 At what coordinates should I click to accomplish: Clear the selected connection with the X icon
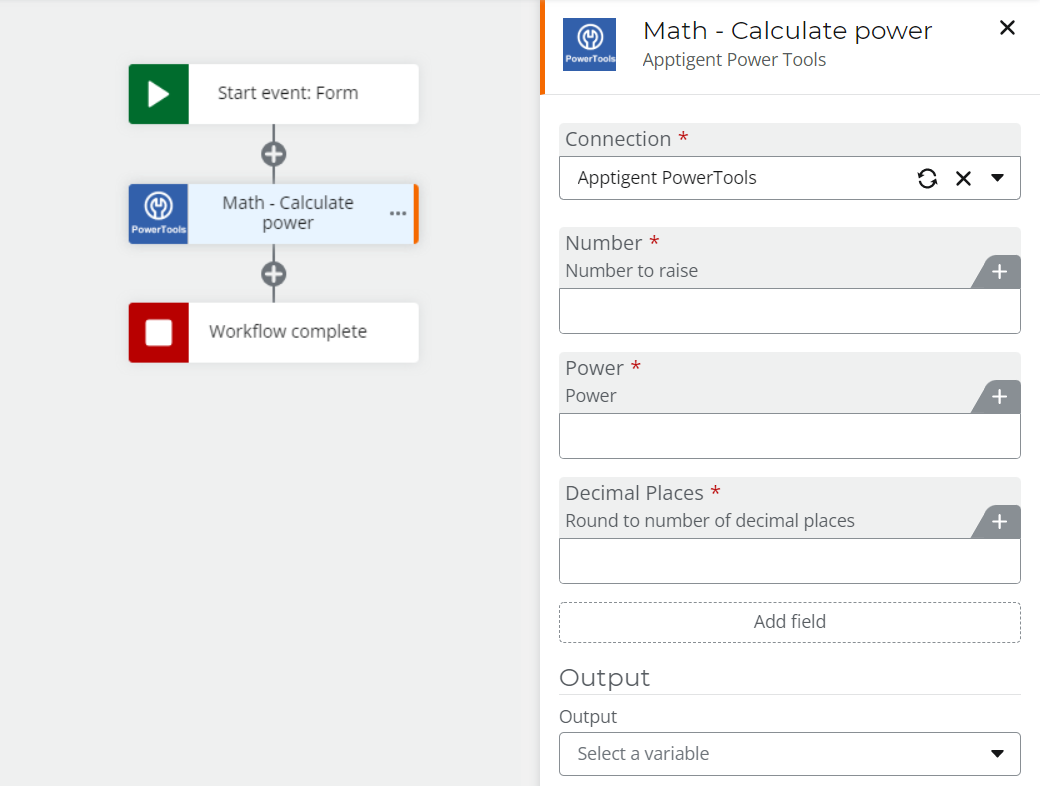point(963,178)
